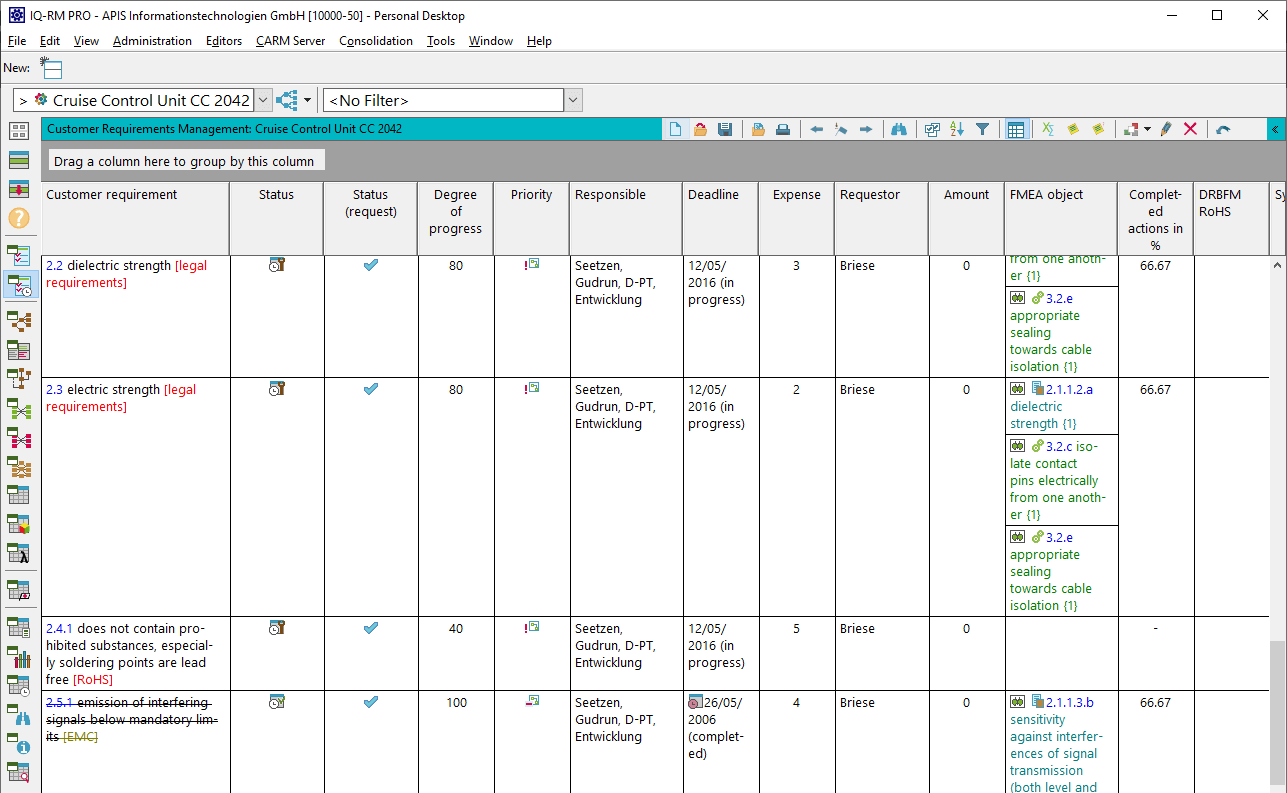Click the printer icon in the toolbar
Image resolution: width=1287 pixels, height=793 pixels.
pos(783,129)
